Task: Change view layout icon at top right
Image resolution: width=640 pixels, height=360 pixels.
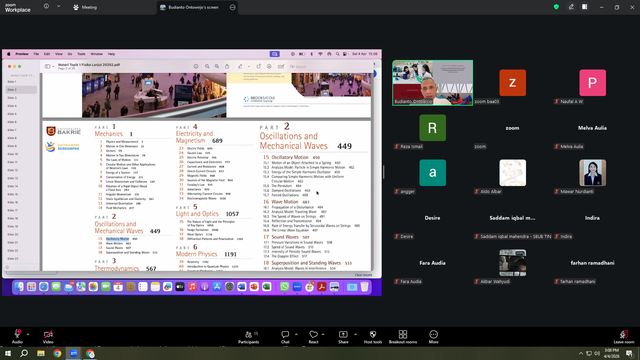Action: click(x=584, y=7)
